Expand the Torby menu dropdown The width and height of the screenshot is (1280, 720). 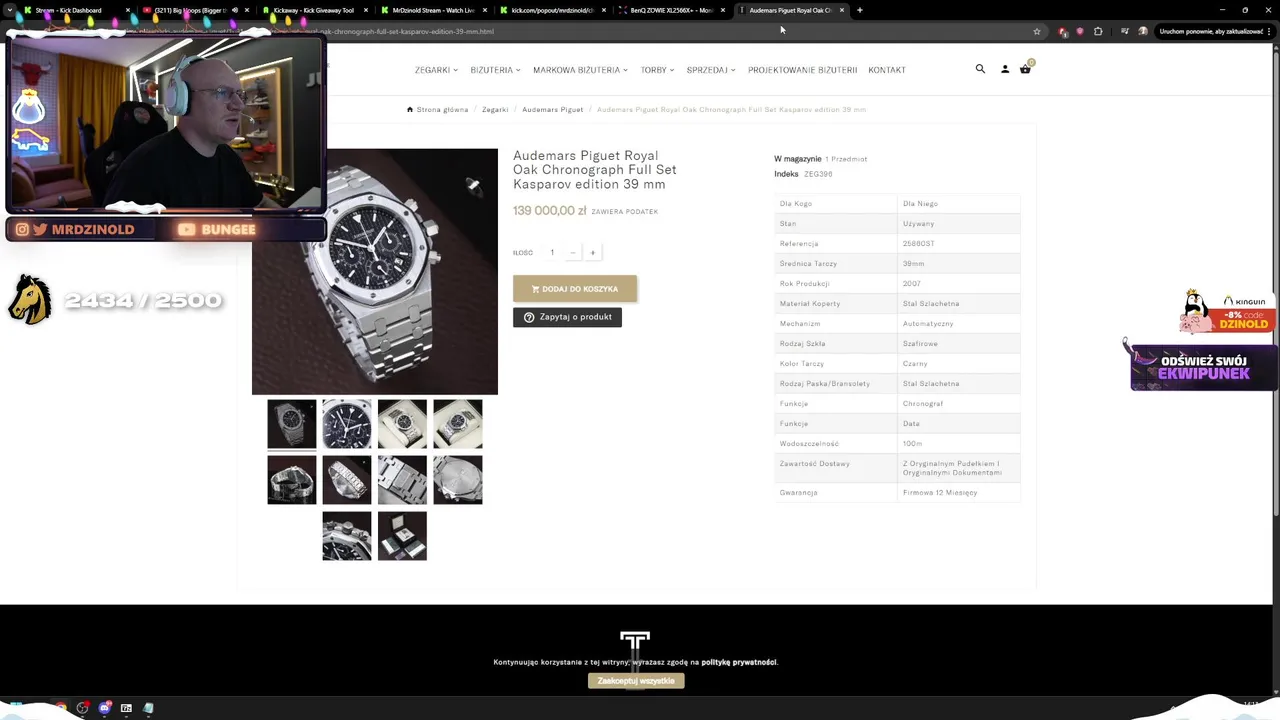pos(657,70)
